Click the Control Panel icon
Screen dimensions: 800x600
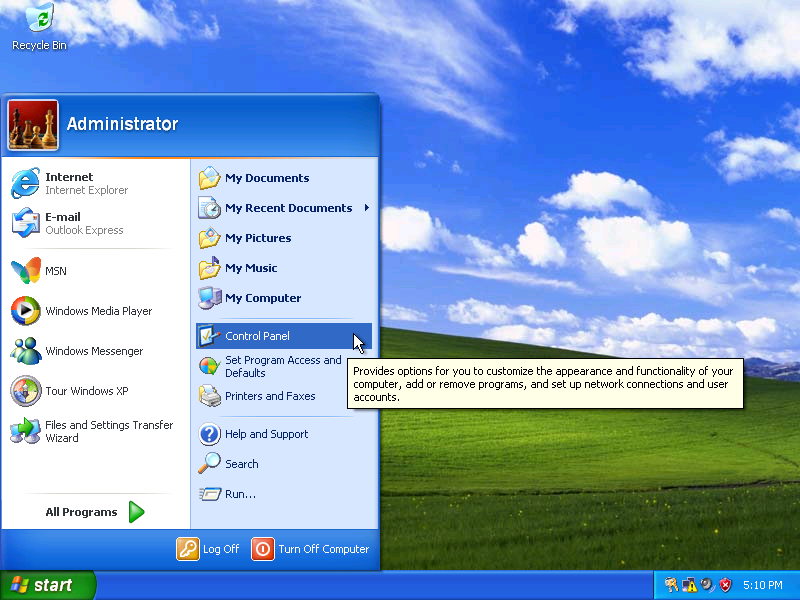[210, 336]
